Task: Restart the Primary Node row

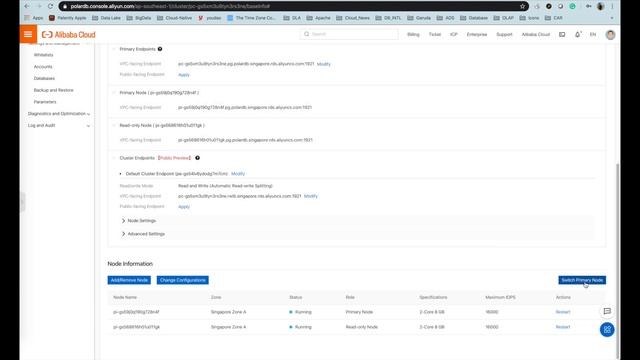Action: 563,312
